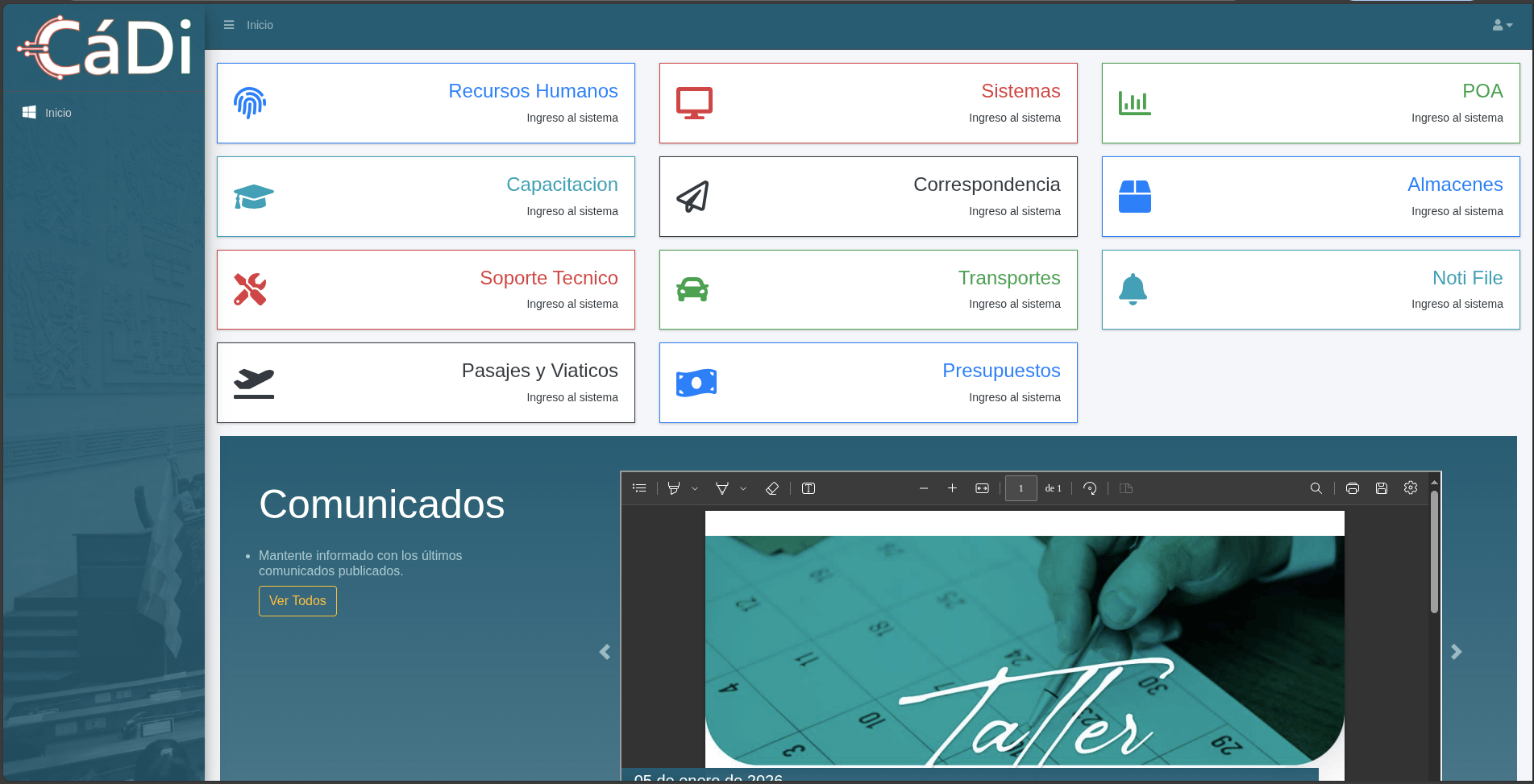1534x784 pixels.
Task: Open the Transportes system link
Action: pyautogui.click(x=1009, y=278)
